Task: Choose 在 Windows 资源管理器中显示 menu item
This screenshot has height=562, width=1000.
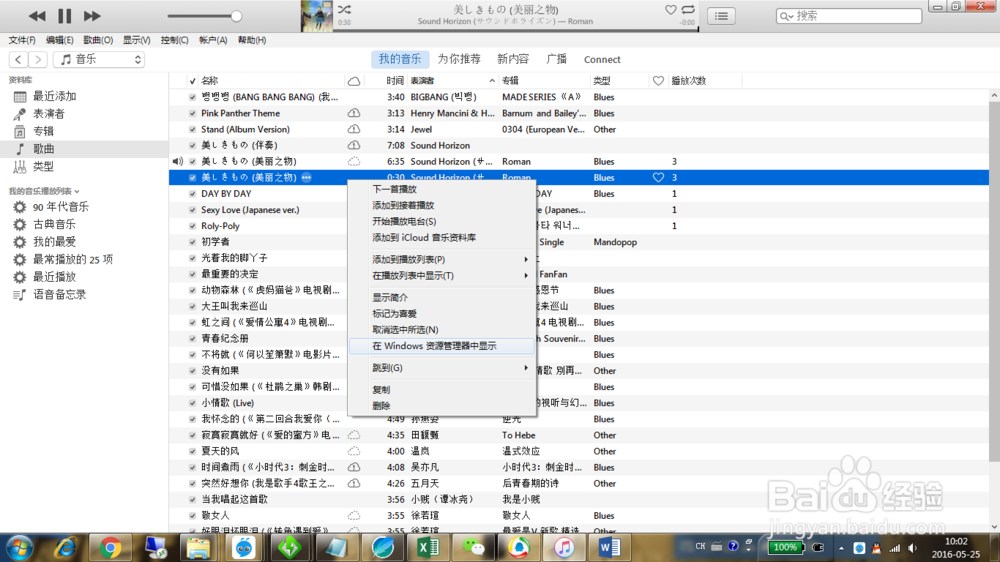Action: [442, 346]
